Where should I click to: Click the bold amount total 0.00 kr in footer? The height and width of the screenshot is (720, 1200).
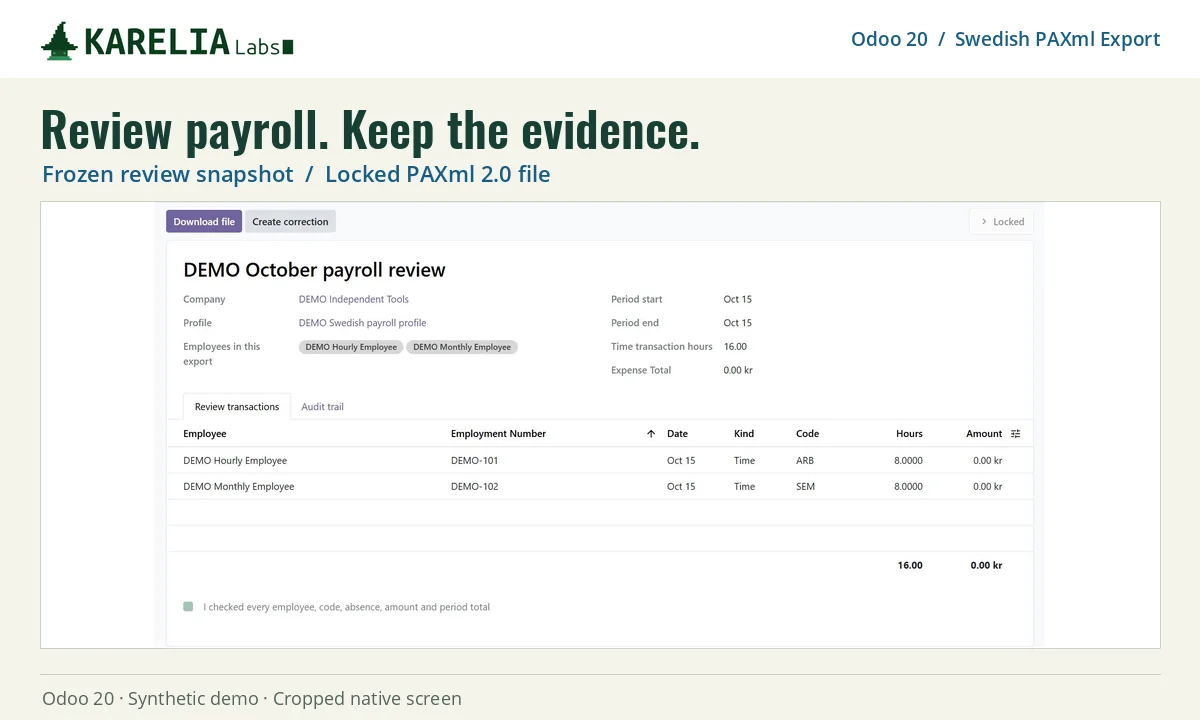coord(986,565)
